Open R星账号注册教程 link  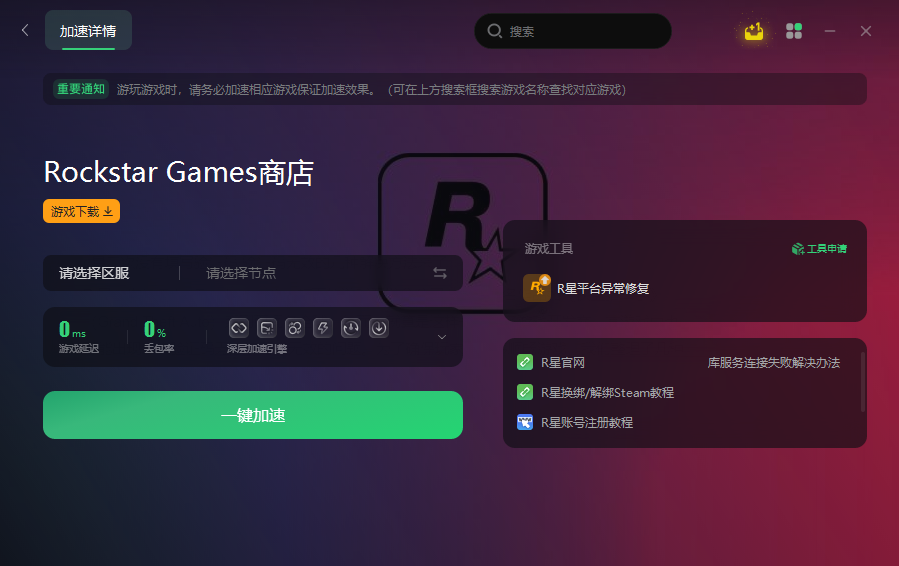[x=587, y=423]
